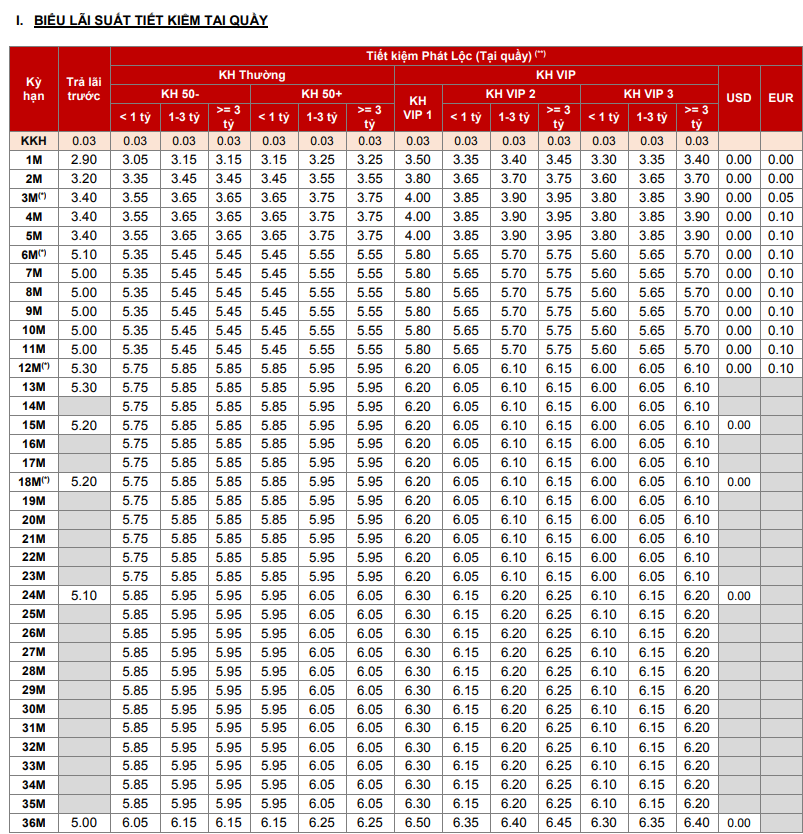
Task: Select the 'EUR' column header
Action: click(x=780, y=97)
